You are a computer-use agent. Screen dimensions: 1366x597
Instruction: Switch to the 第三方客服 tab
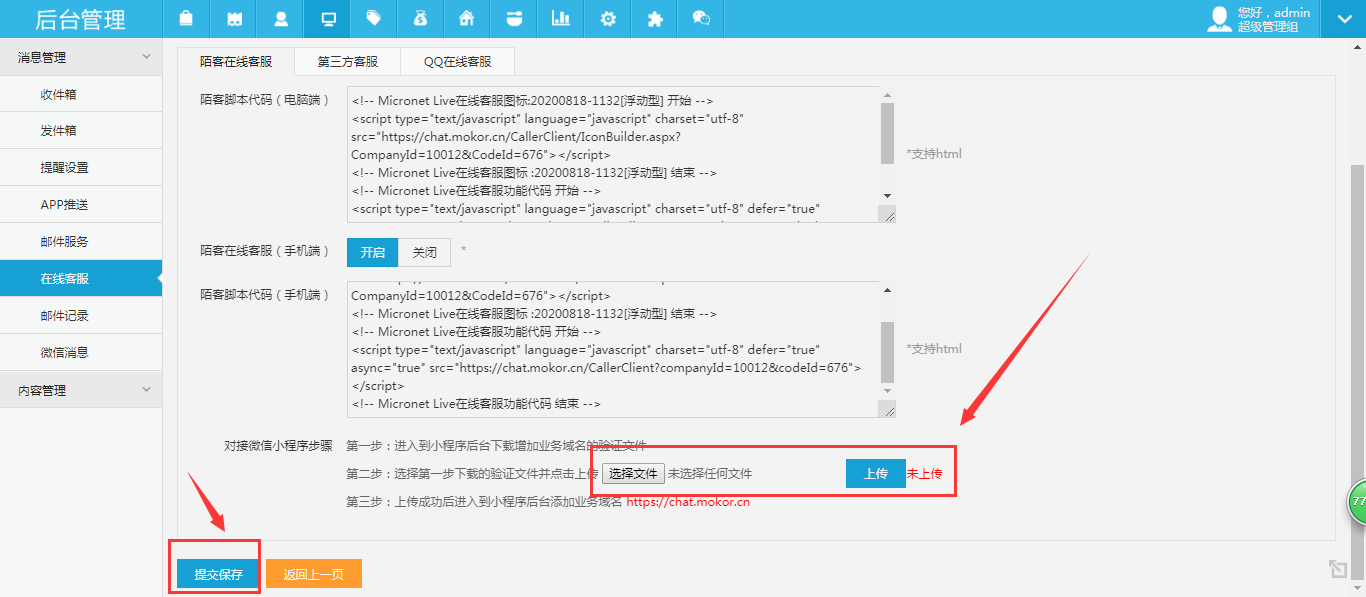tap(348, 61)
